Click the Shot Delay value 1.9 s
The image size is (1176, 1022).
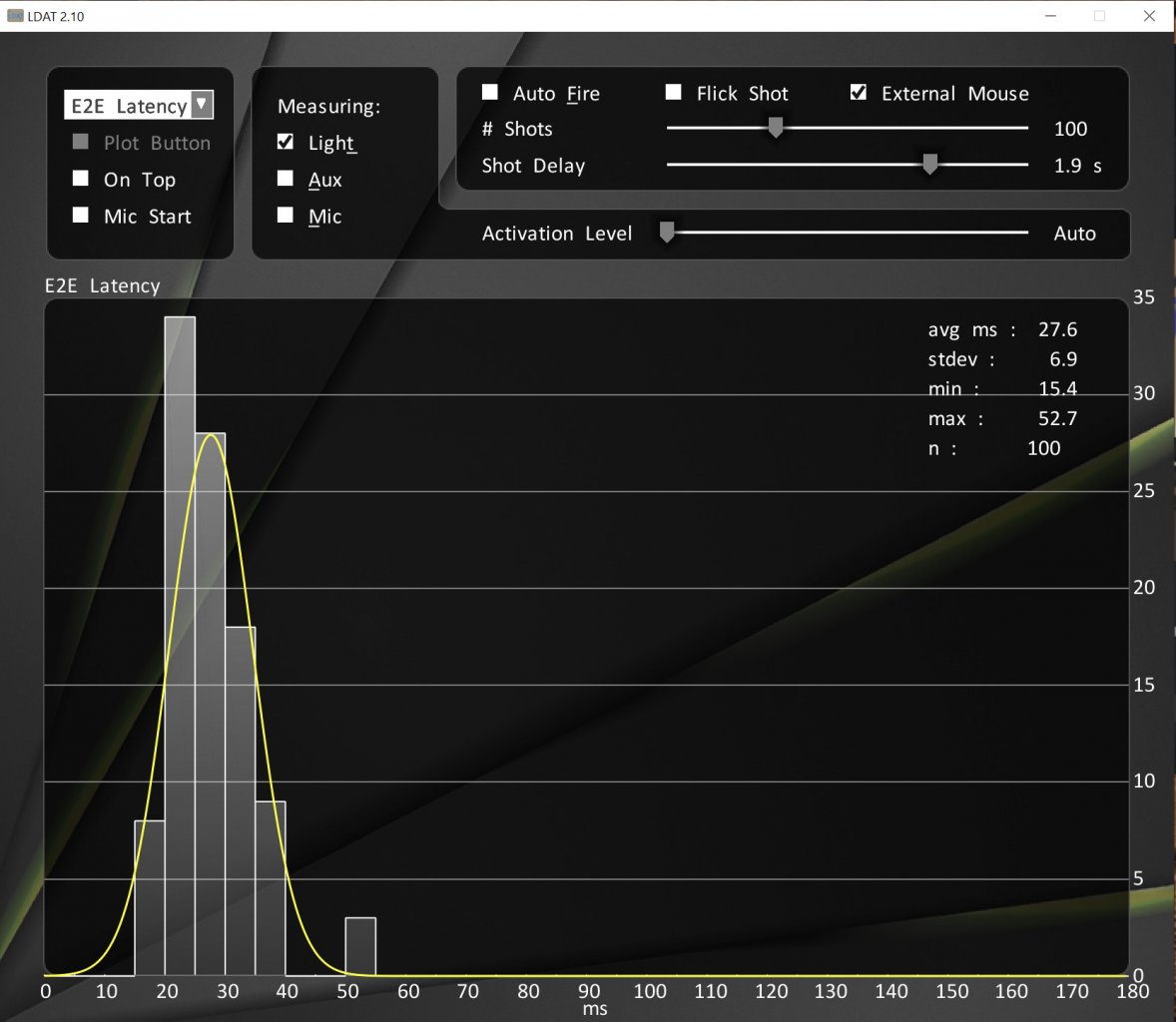click(1078, 166)
